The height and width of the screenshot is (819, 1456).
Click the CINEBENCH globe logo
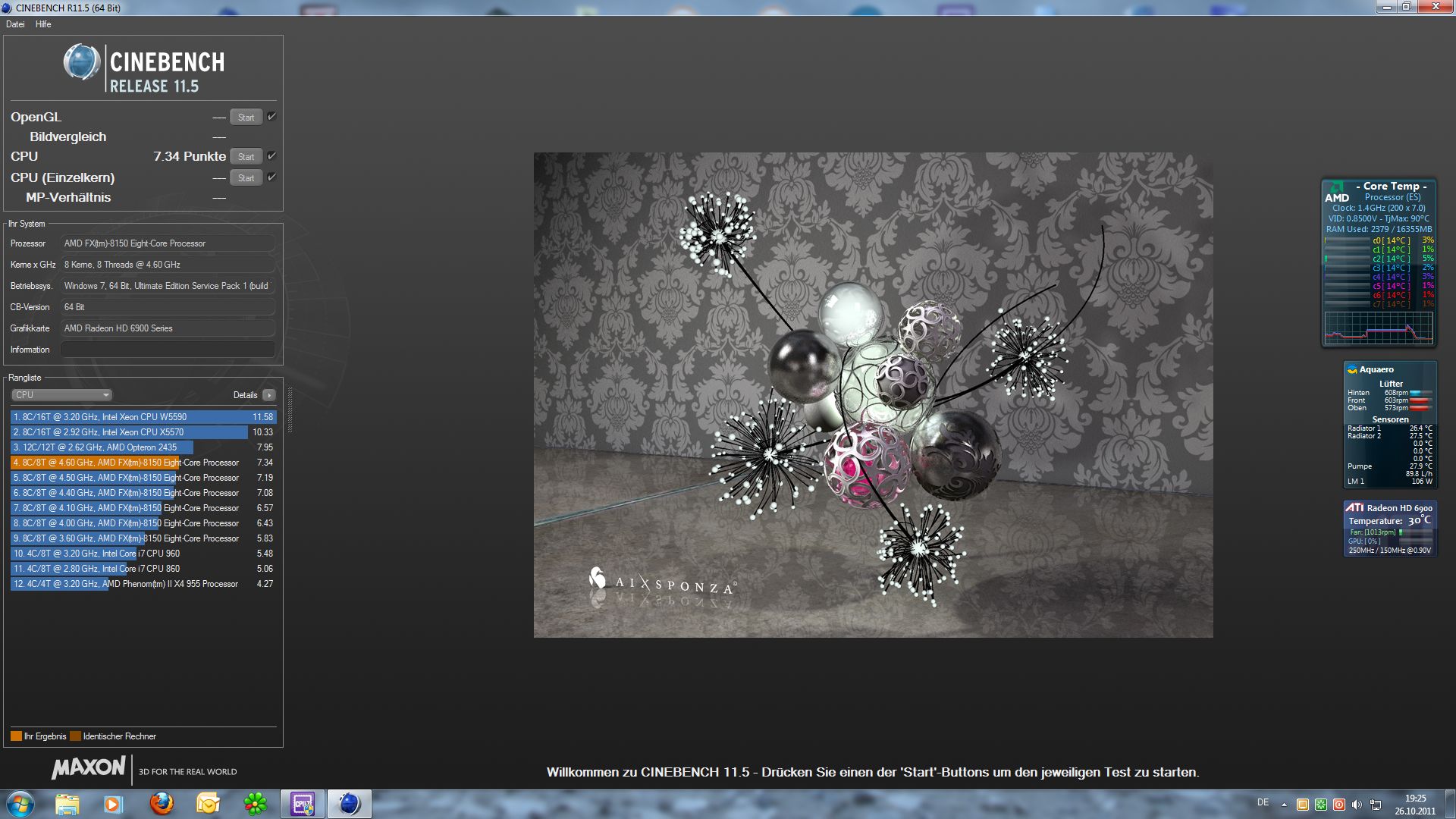[x=82, y=63]
